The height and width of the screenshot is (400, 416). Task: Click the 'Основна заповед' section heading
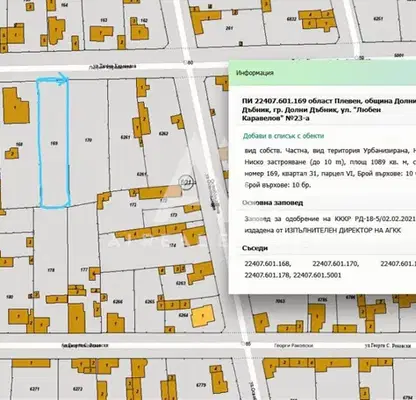(273, 203)
